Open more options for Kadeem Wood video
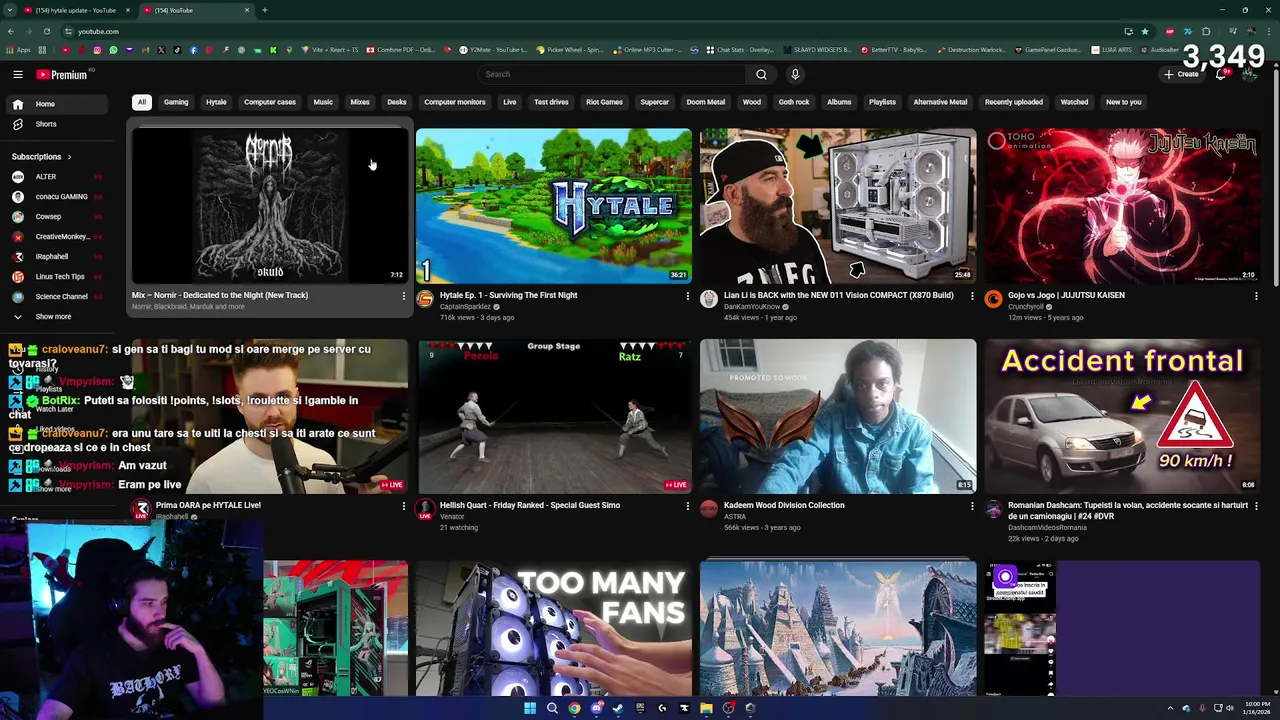This screenshot has height=720, width=1280. click(x=971, y=506)
